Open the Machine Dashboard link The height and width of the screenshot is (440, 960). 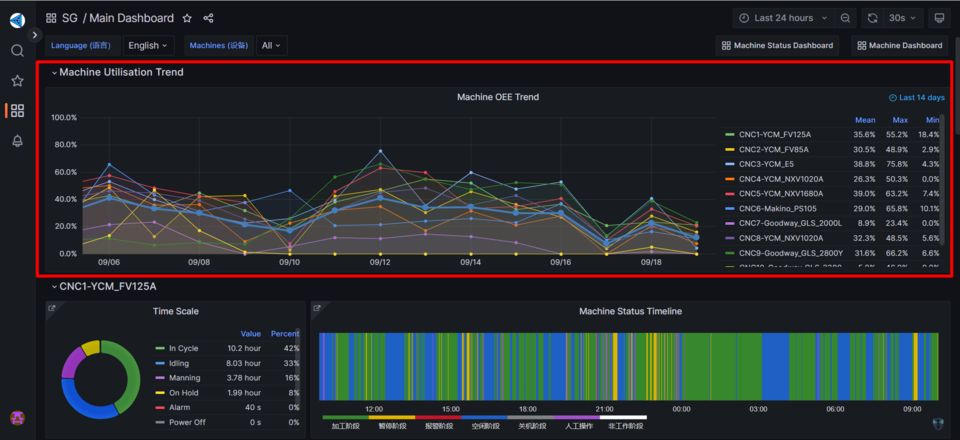point(899,45)
